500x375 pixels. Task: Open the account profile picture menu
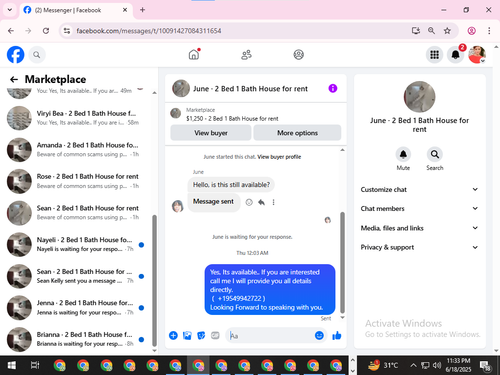click(x=477, y=55)
